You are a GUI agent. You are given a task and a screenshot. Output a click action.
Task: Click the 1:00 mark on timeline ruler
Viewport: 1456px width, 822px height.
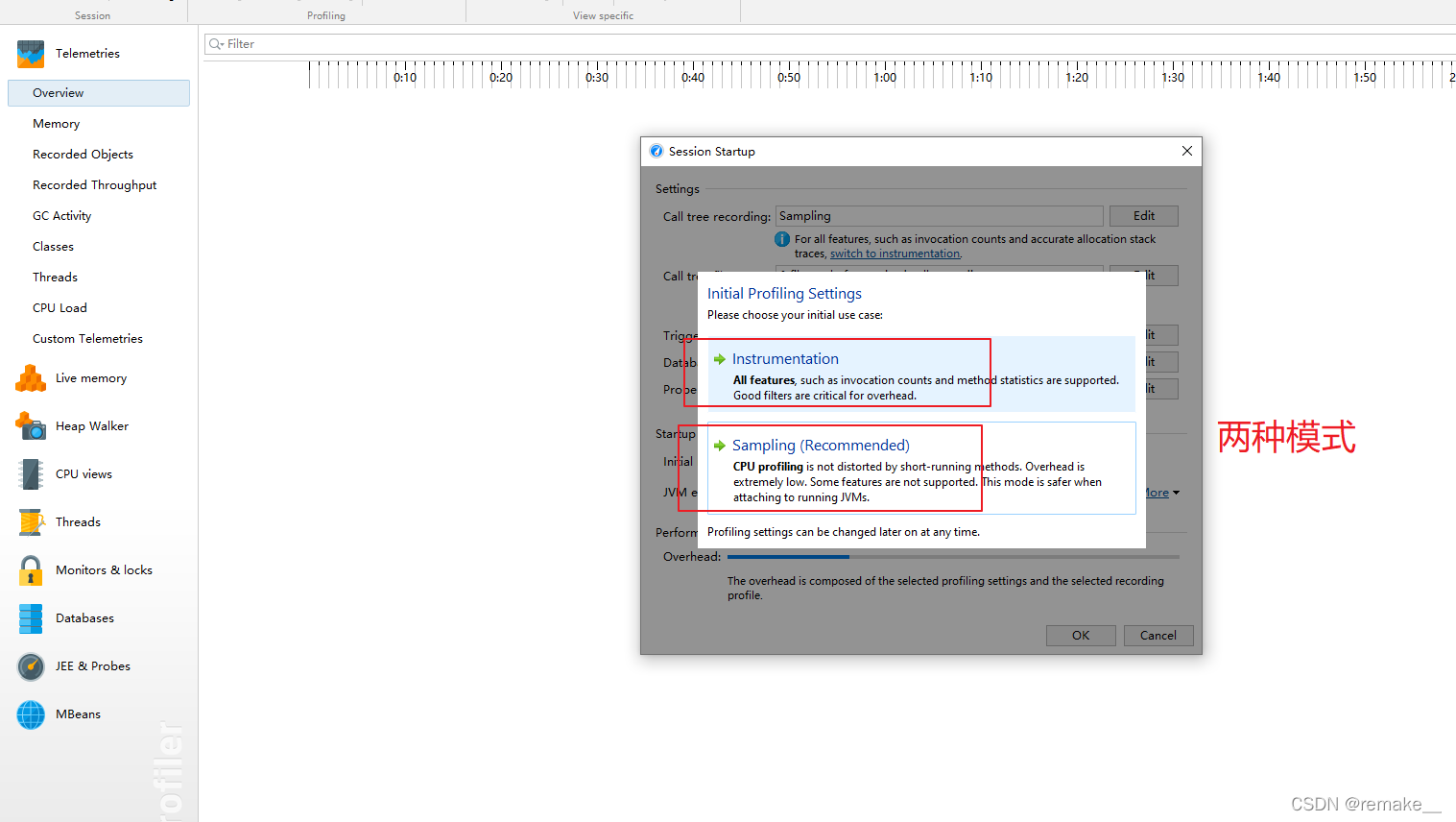(x=885, y=77)
